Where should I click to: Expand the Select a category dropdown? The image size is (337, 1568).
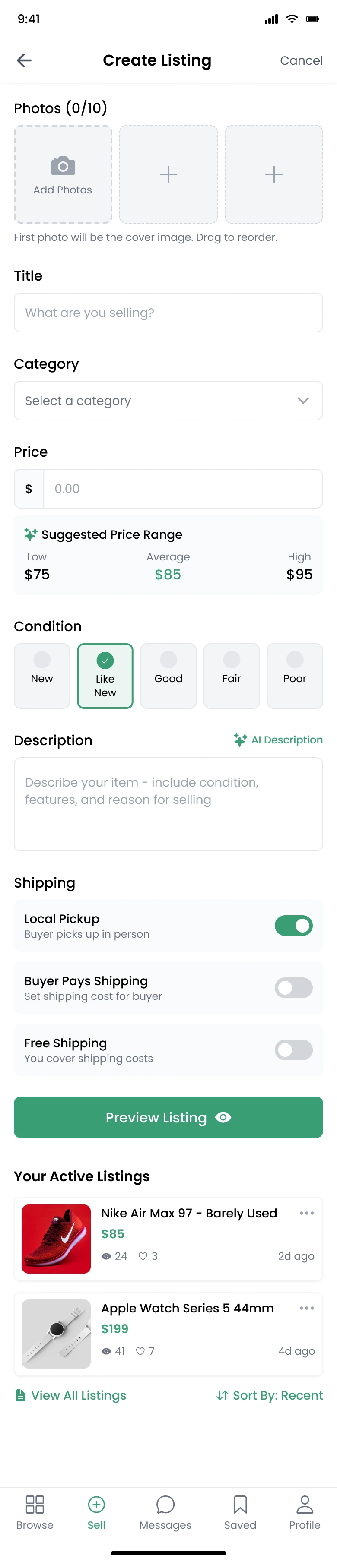click(168, 401)
